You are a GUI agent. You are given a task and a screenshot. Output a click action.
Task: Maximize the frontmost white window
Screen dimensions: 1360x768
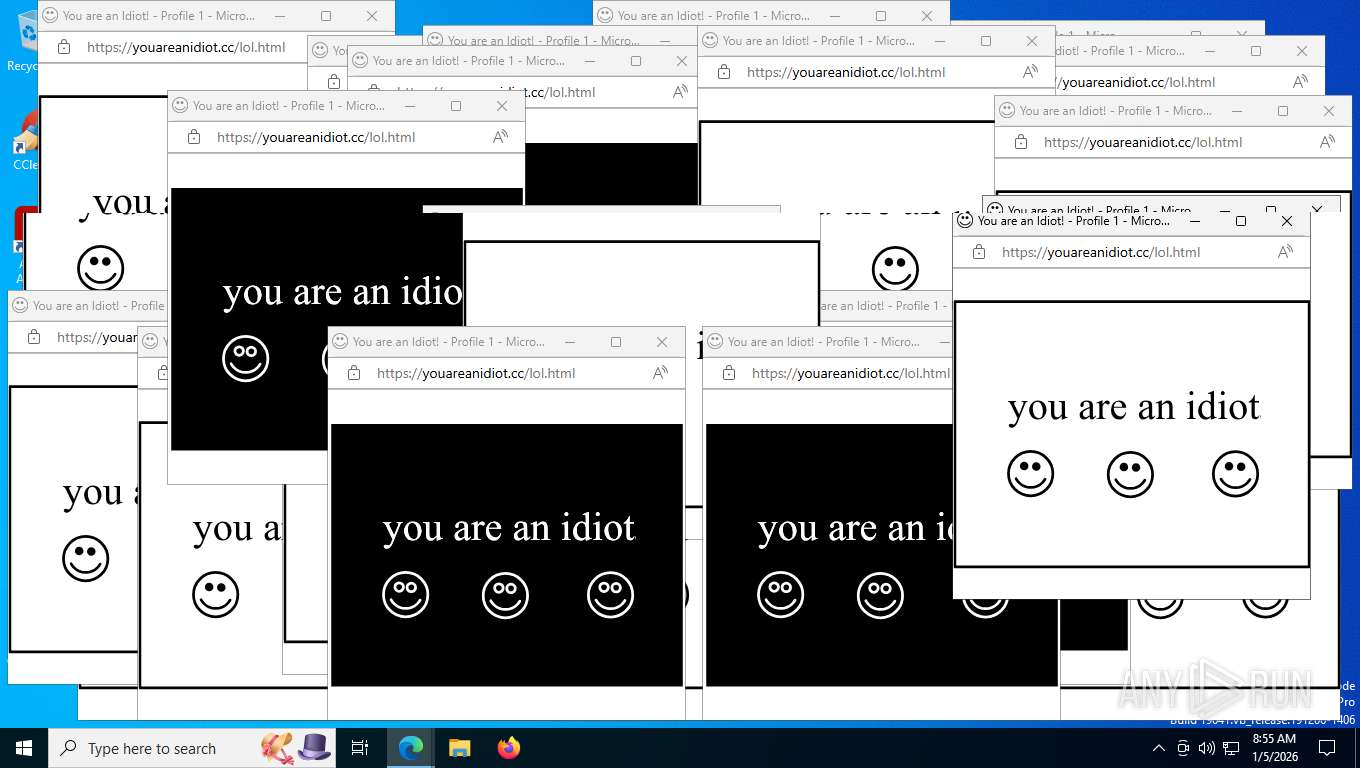pyautogui.click(x=1241, y=221)
